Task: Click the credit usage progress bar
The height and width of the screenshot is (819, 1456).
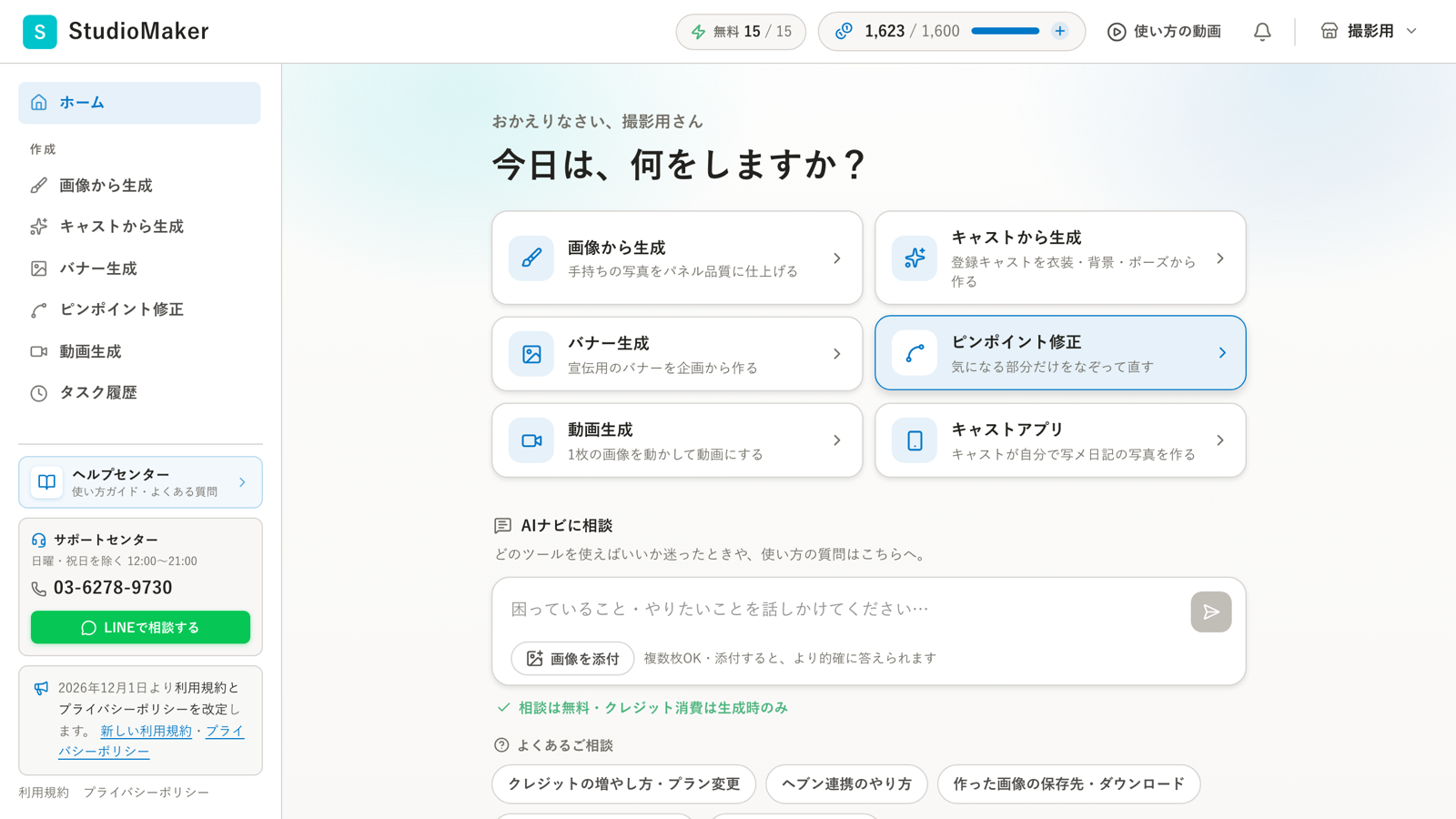Action: pyautogui.click(x=1005, y=31)
